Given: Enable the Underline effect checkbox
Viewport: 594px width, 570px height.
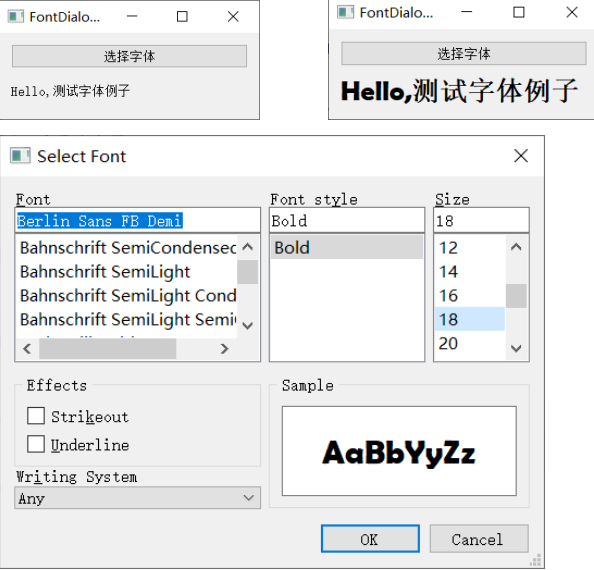Looking at the screenshot, I should tap(36, 444).
